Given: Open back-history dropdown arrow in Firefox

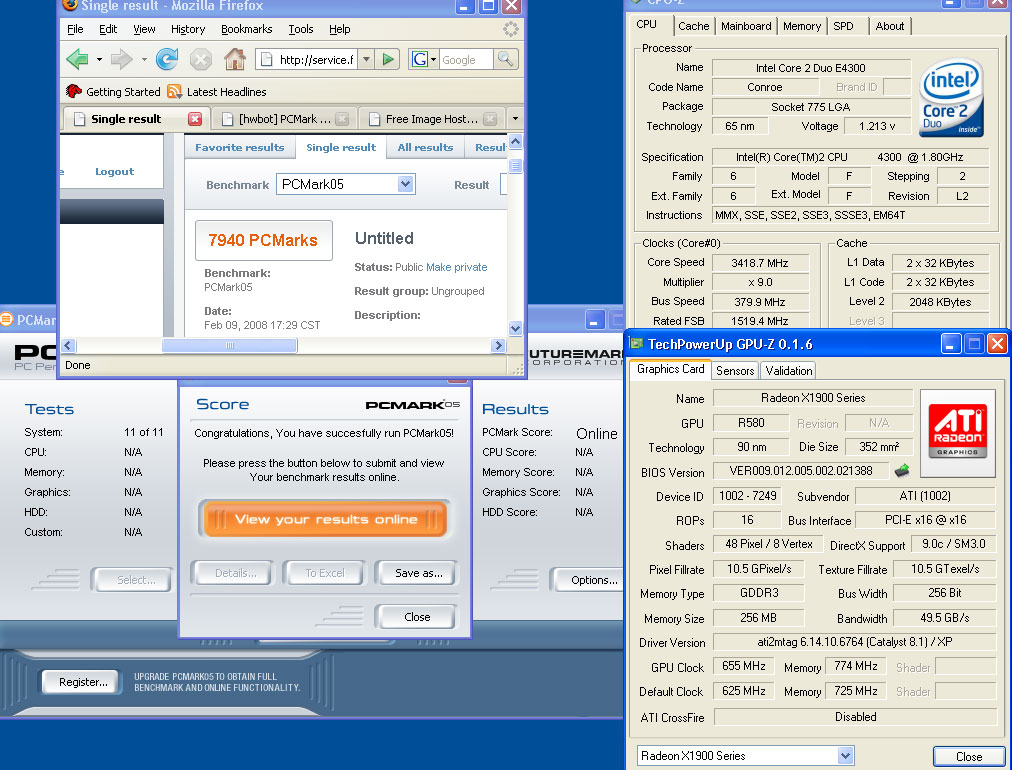Looking at the screenshot, I should click(99, 59).
